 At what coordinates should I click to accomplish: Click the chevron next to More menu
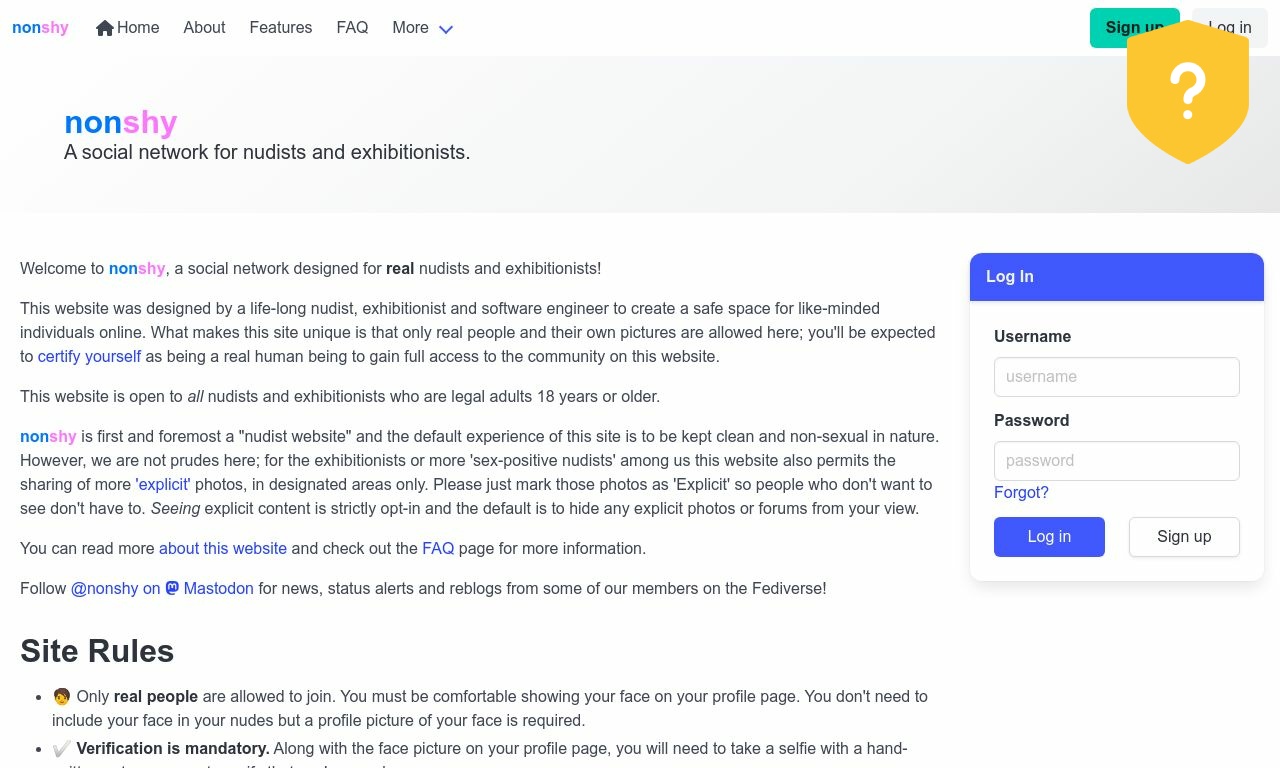445,29
